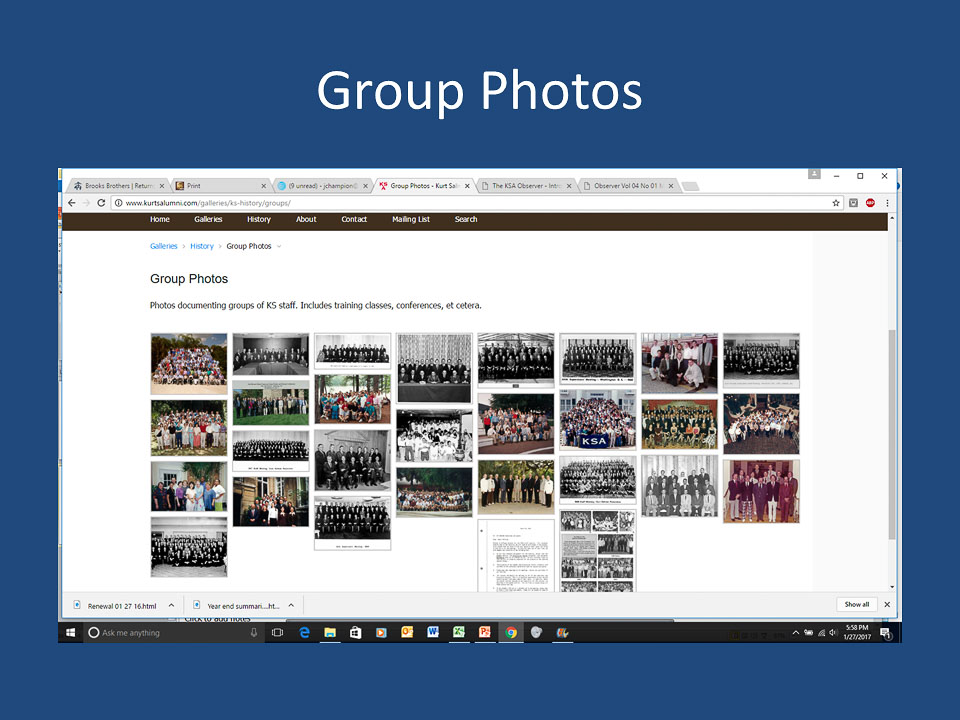
Task: Expand options for Renewal 01 27 16.html download
Action: (171, 605)
